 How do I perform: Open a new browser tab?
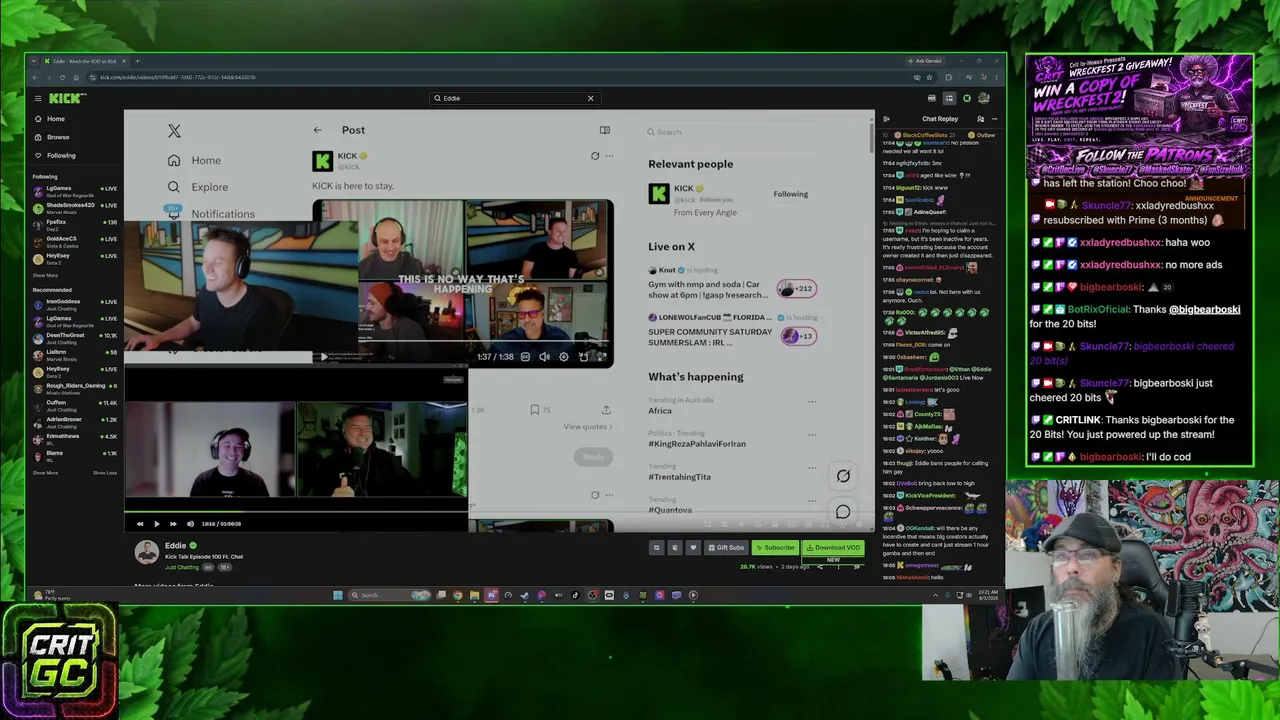click(137, 61)
